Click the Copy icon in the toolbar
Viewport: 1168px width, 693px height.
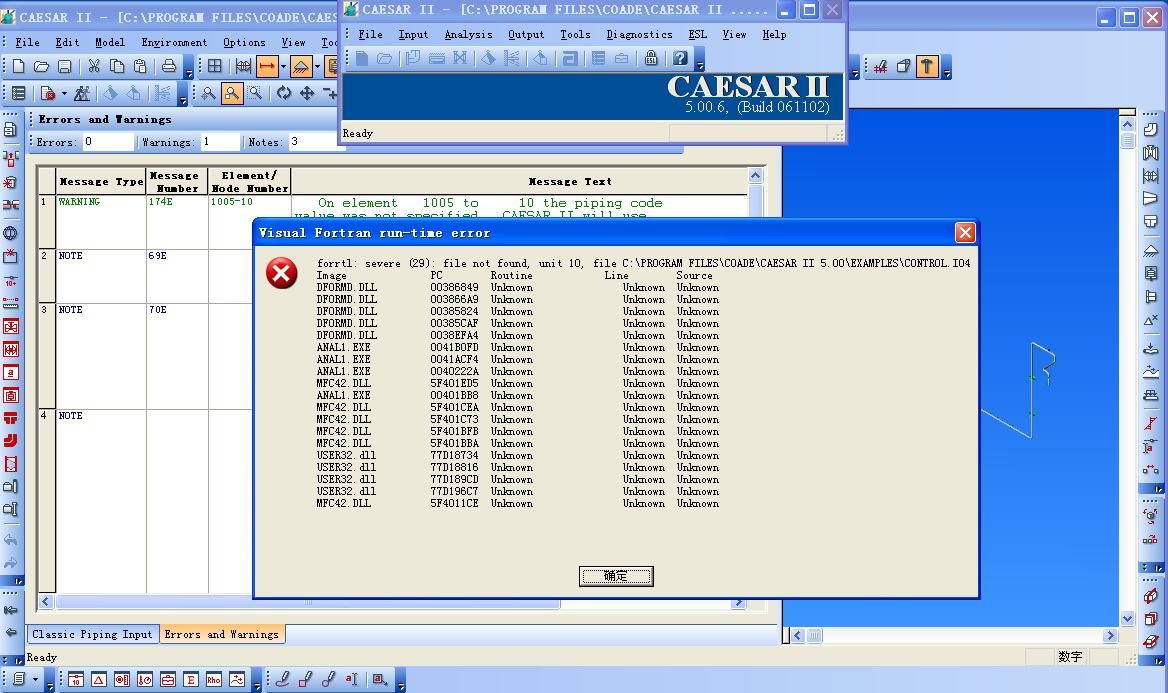coord(117,66)
